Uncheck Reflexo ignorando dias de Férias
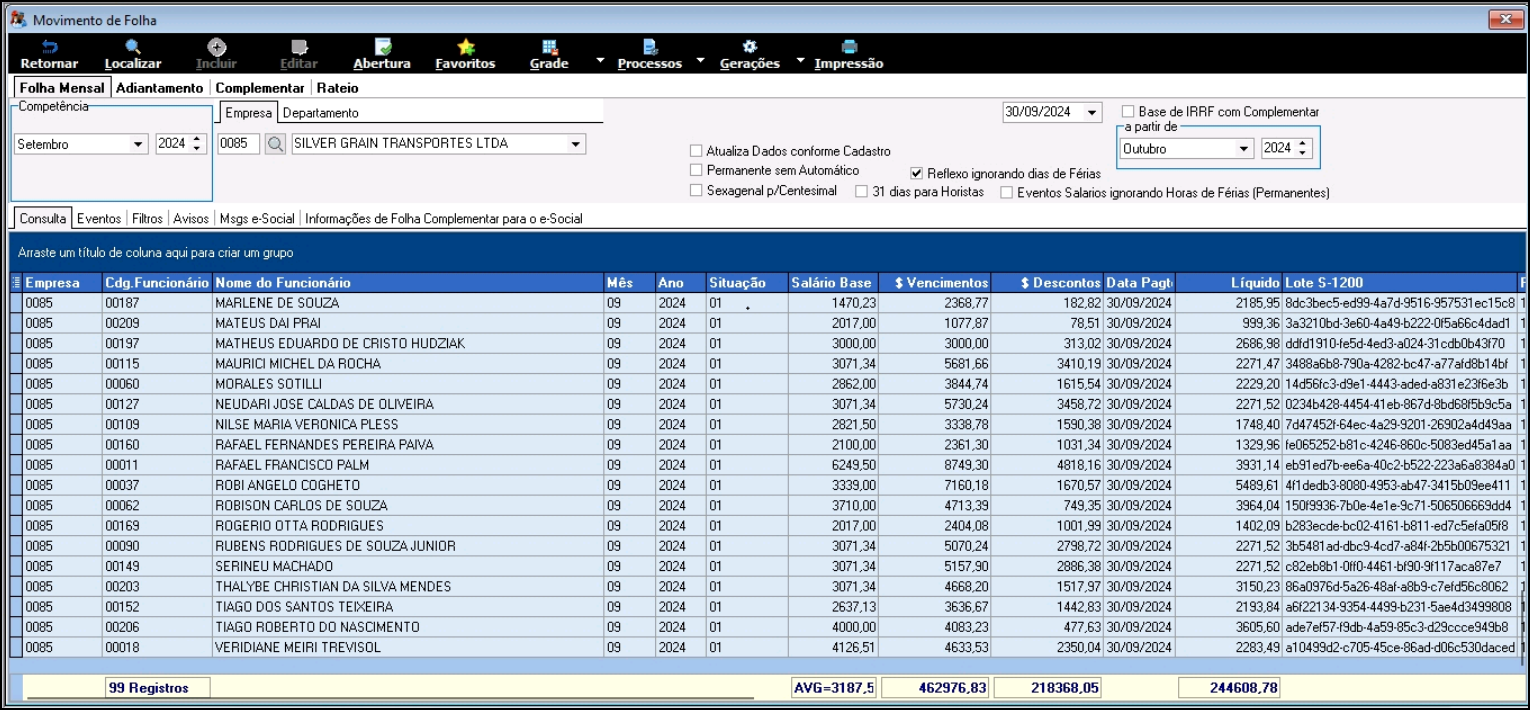1530x710 pixels. click(x=917, y=173)
